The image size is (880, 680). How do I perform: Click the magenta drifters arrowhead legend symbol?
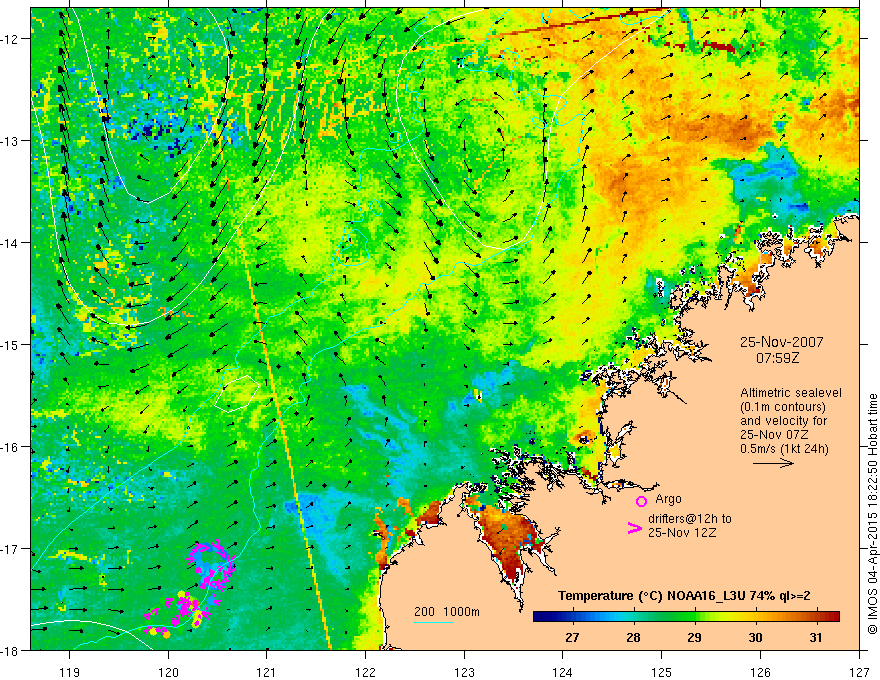coord(634,528)
